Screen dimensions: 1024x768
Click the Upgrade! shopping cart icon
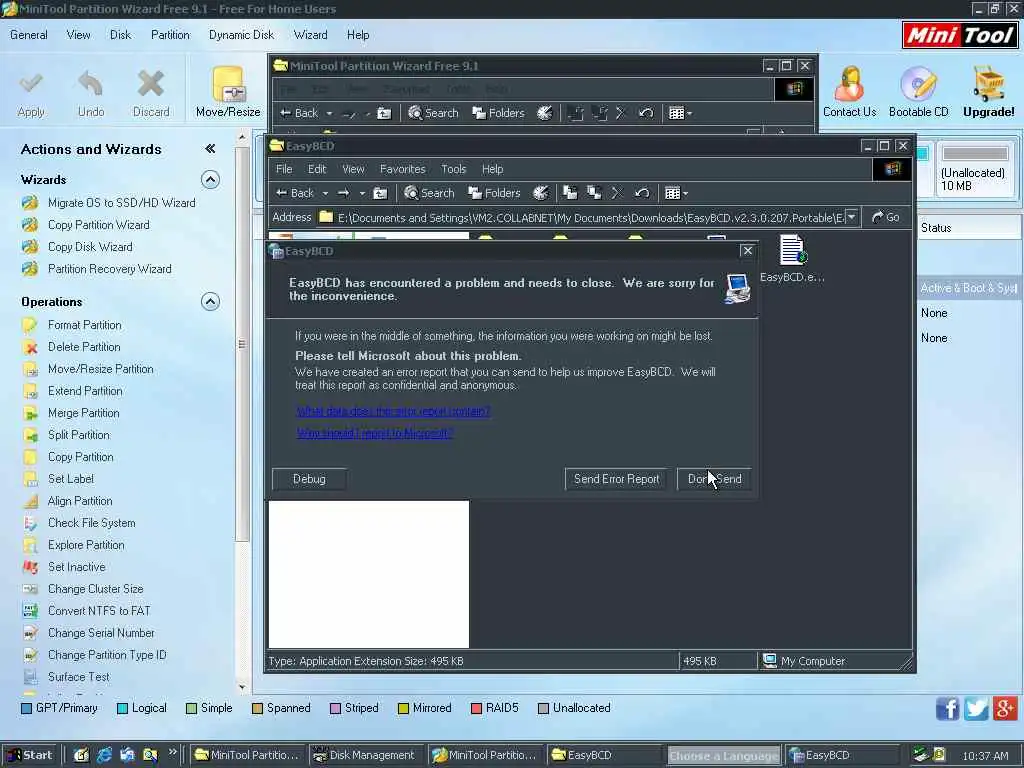[x=989, y=84]
